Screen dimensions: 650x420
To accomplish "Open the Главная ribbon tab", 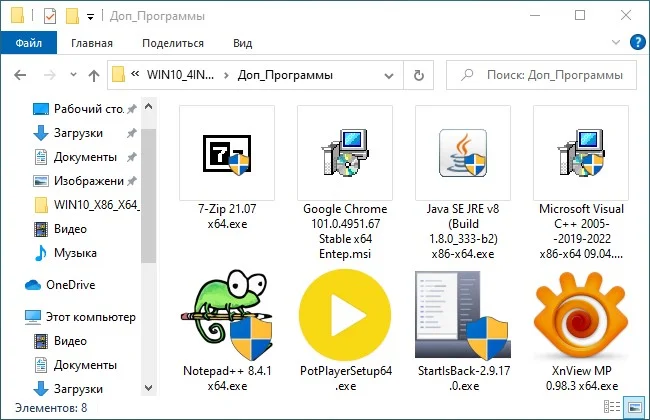I will [92, 43].
